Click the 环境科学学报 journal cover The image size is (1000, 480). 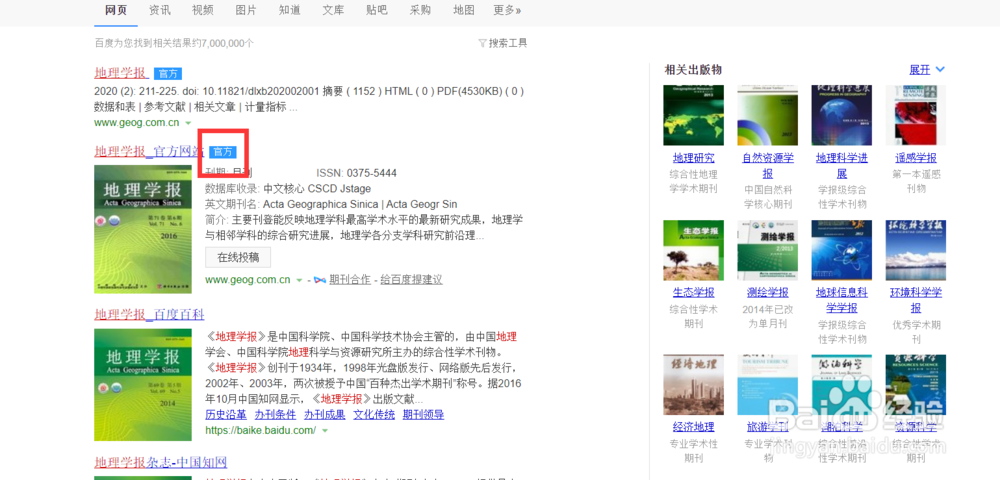coord(916,251)
